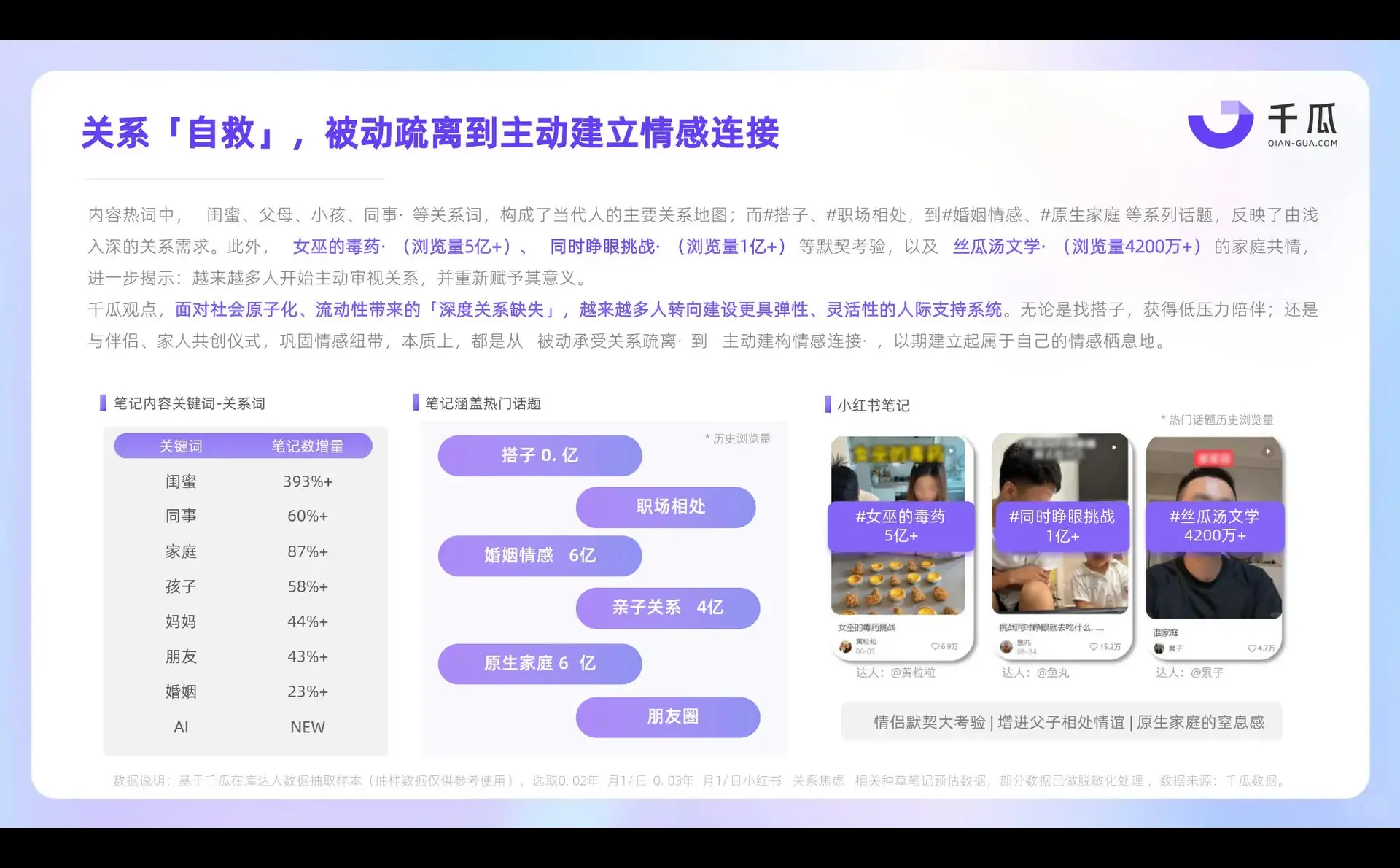
Task: Open 黄粒粒's profile avatar
Action: pos(846,646)
